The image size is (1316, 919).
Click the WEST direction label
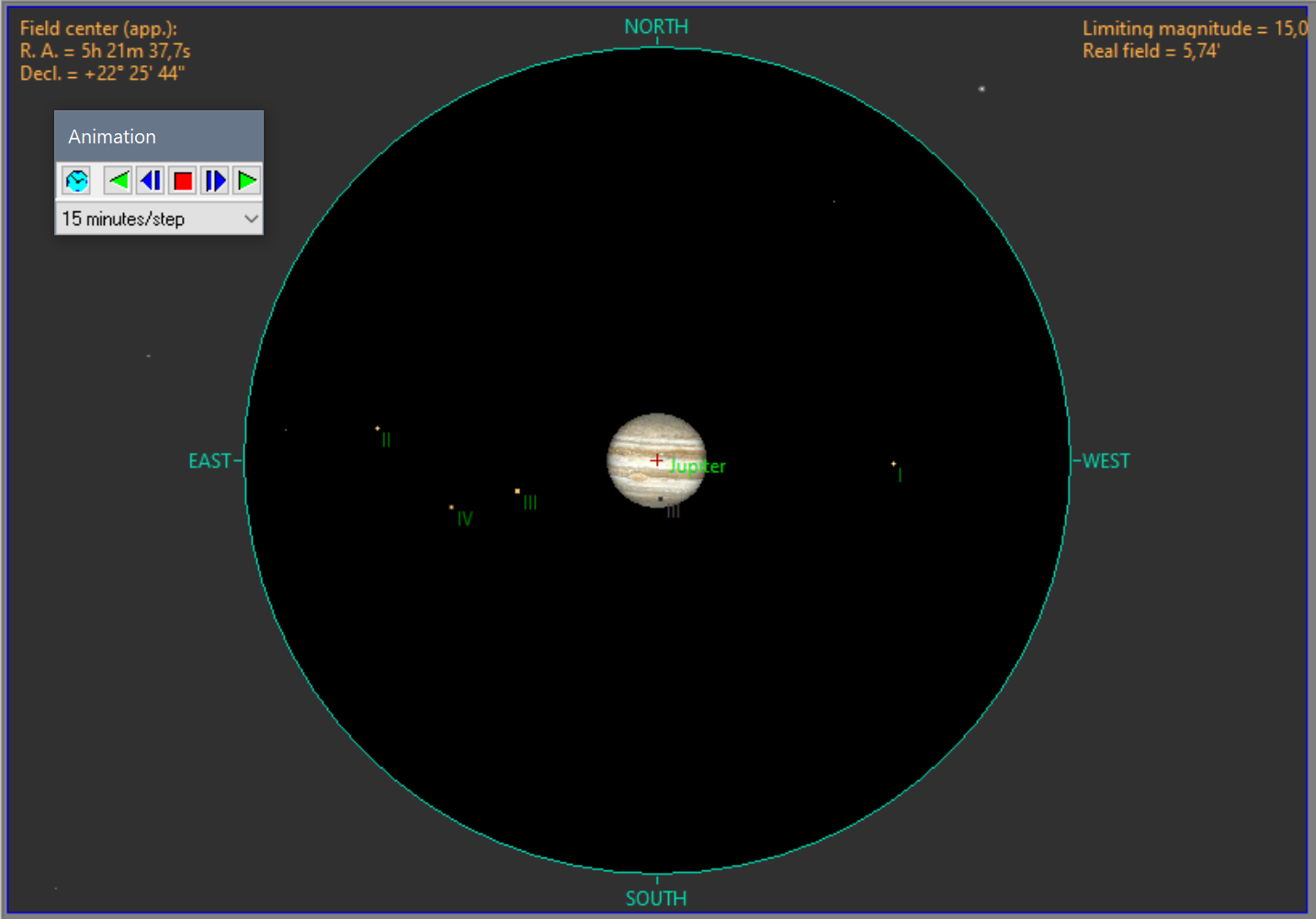coord(1106,461)
